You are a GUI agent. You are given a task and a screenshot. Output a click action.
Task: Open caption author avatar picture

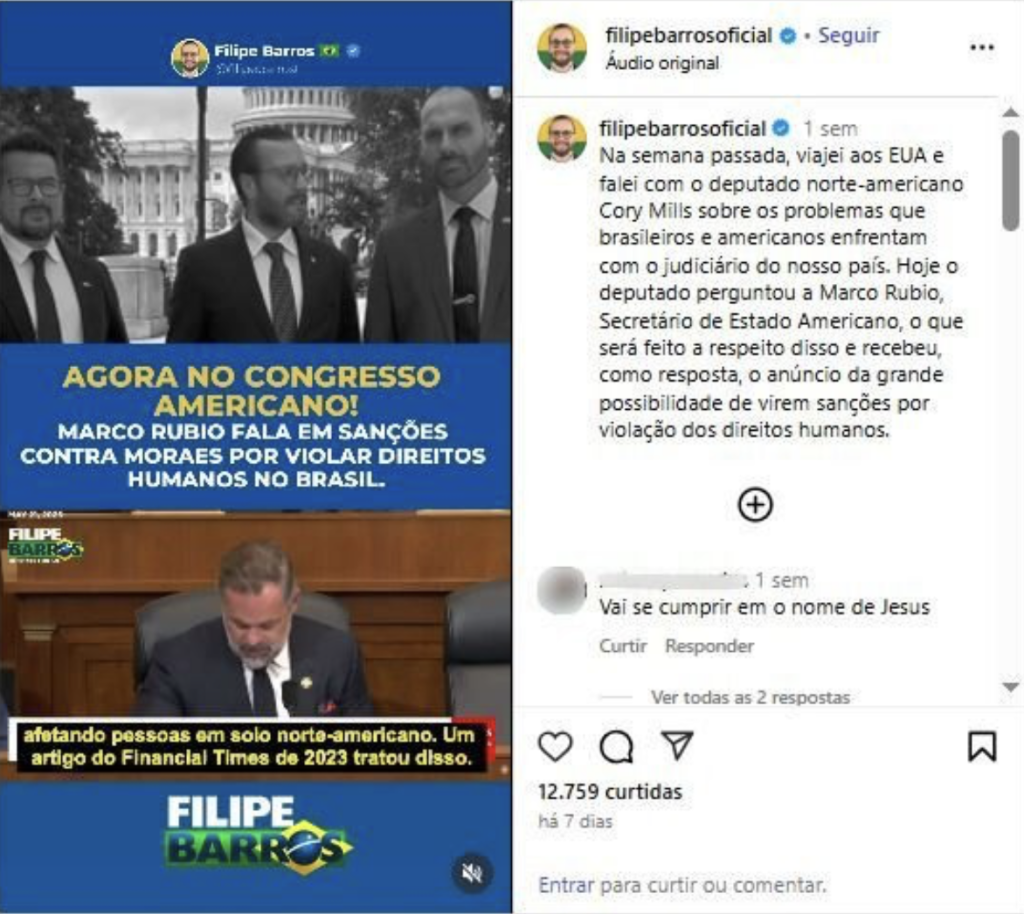coord(562,137)
